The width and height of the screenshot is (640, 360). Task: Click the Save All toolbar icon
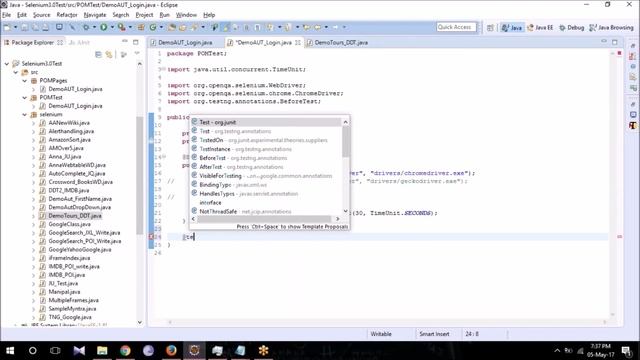pos(35,27)
